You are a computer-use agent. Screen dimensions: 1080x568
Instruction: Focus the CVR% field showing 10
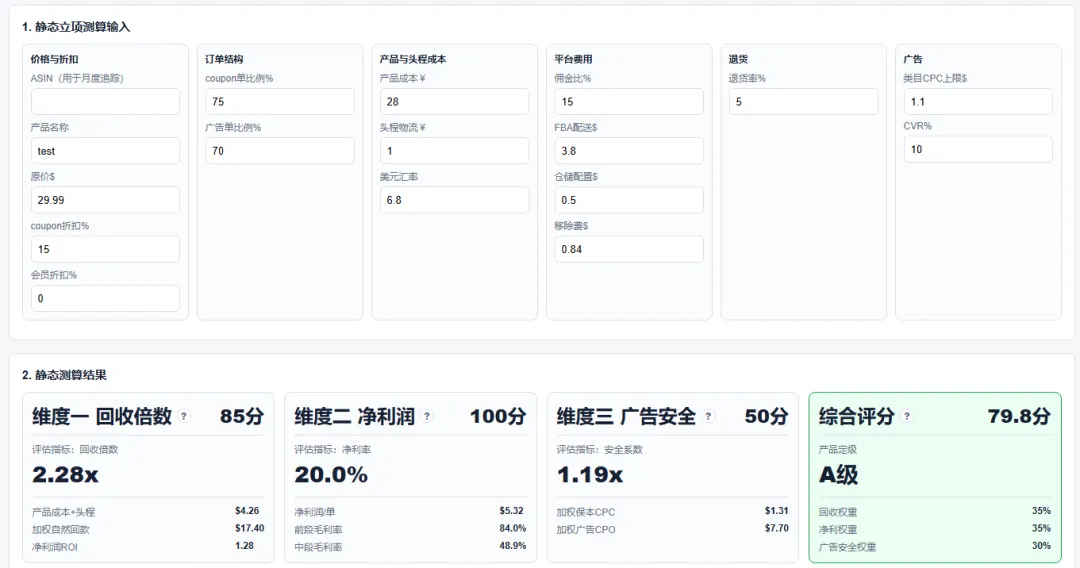pyautogui.click(x=978, y=149)
